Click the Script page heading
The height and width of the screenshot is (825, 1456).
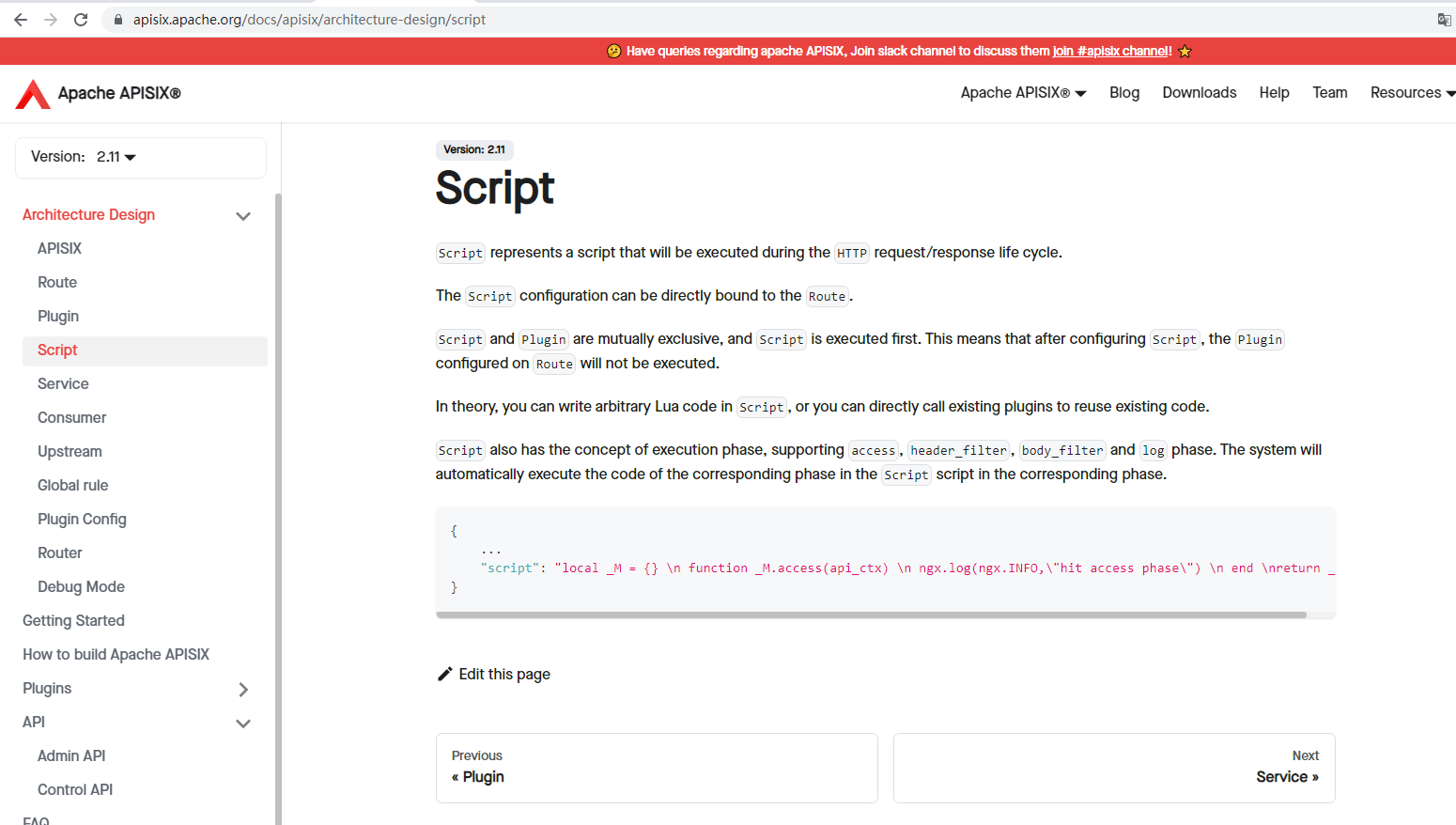[495, 188]
